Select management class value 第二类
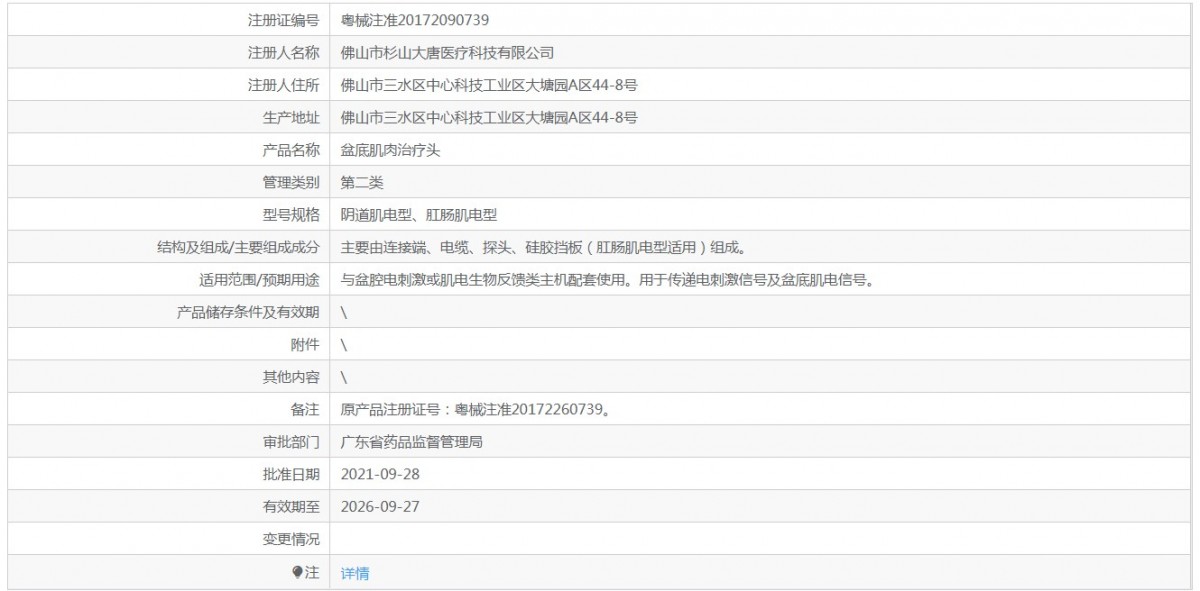This screenshot has height=591, width=1200. (x=362, y=182)
